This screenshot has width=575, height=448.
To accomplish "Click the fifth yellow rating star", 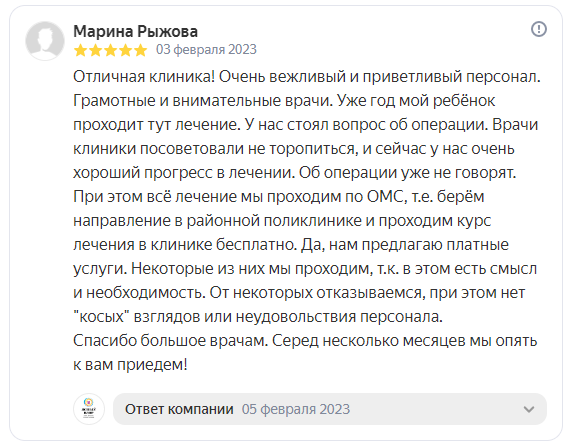I will click(140, 50).
